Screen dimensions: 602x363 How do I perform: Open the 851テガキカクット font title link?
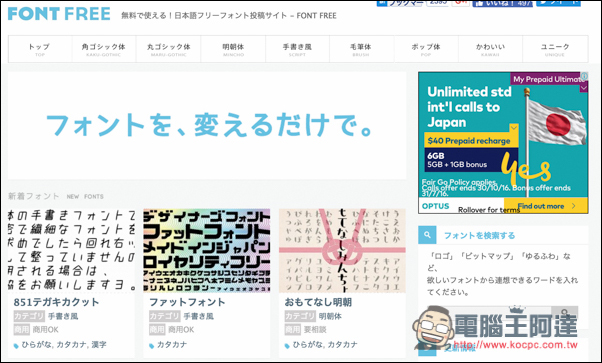point(56,302)
